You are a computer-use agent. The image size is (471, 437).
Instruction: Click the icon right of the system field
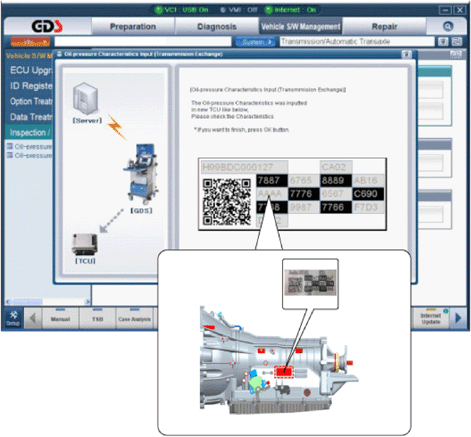pos(443,42)
